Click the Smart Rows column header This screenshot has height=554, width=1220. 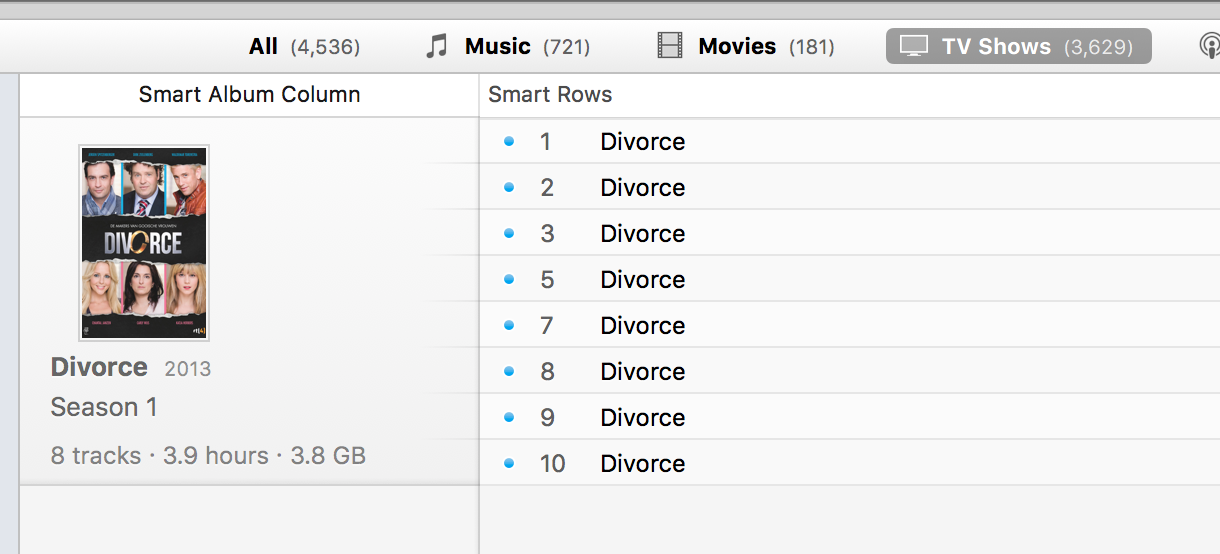550,95
